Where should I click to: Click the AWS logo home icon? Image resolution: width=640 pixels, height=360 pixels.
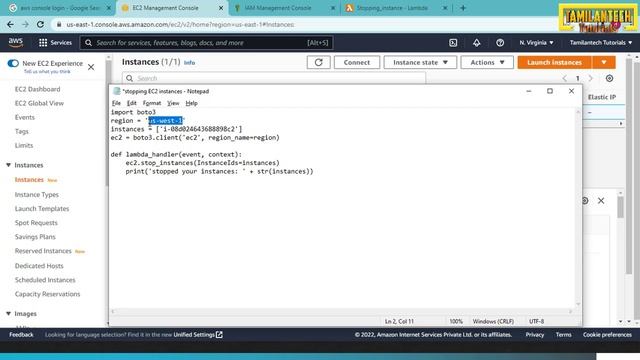16,42
